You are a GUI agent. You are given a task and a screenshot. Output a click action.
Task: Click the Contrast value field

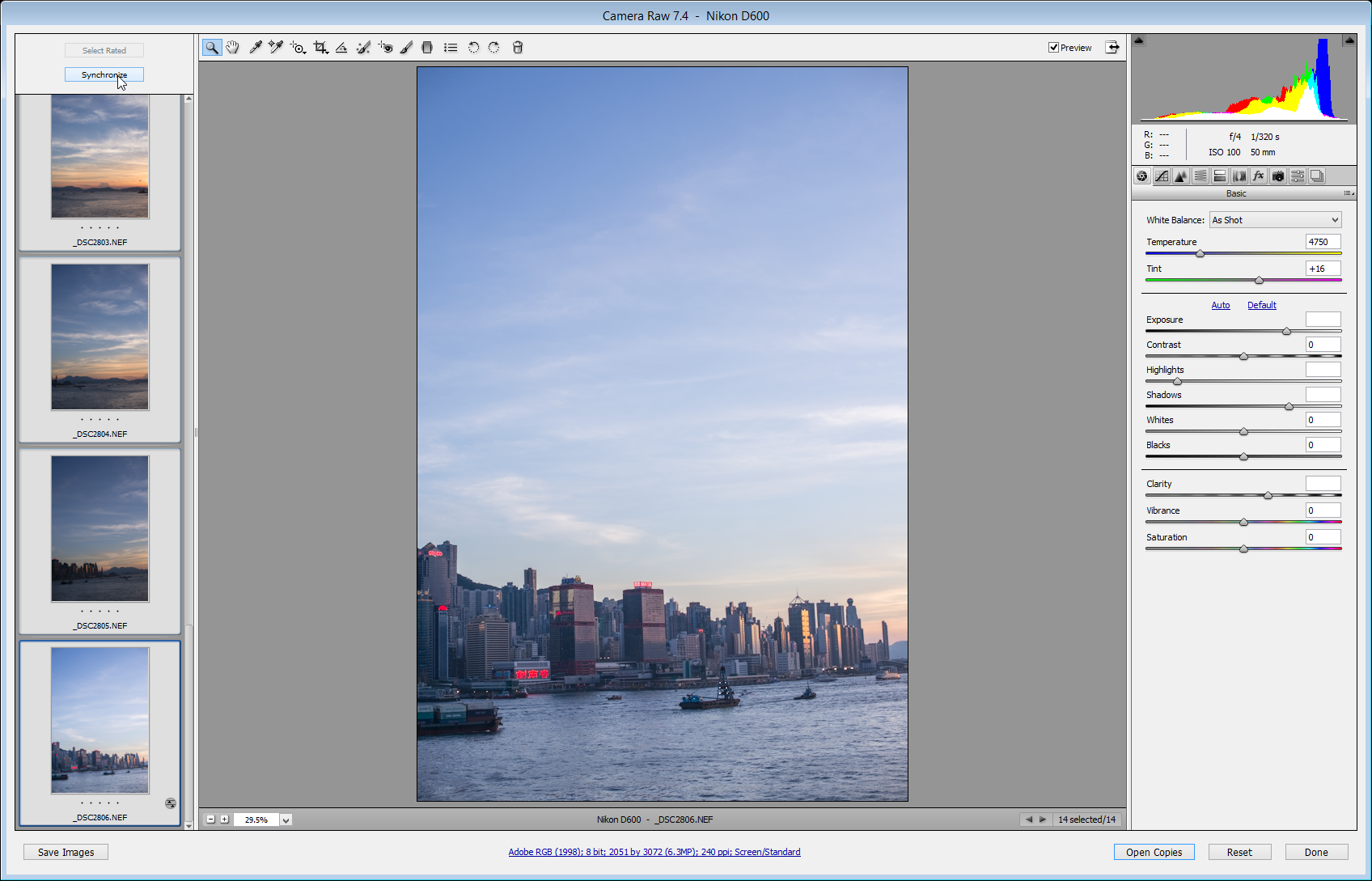point(1323,345)
